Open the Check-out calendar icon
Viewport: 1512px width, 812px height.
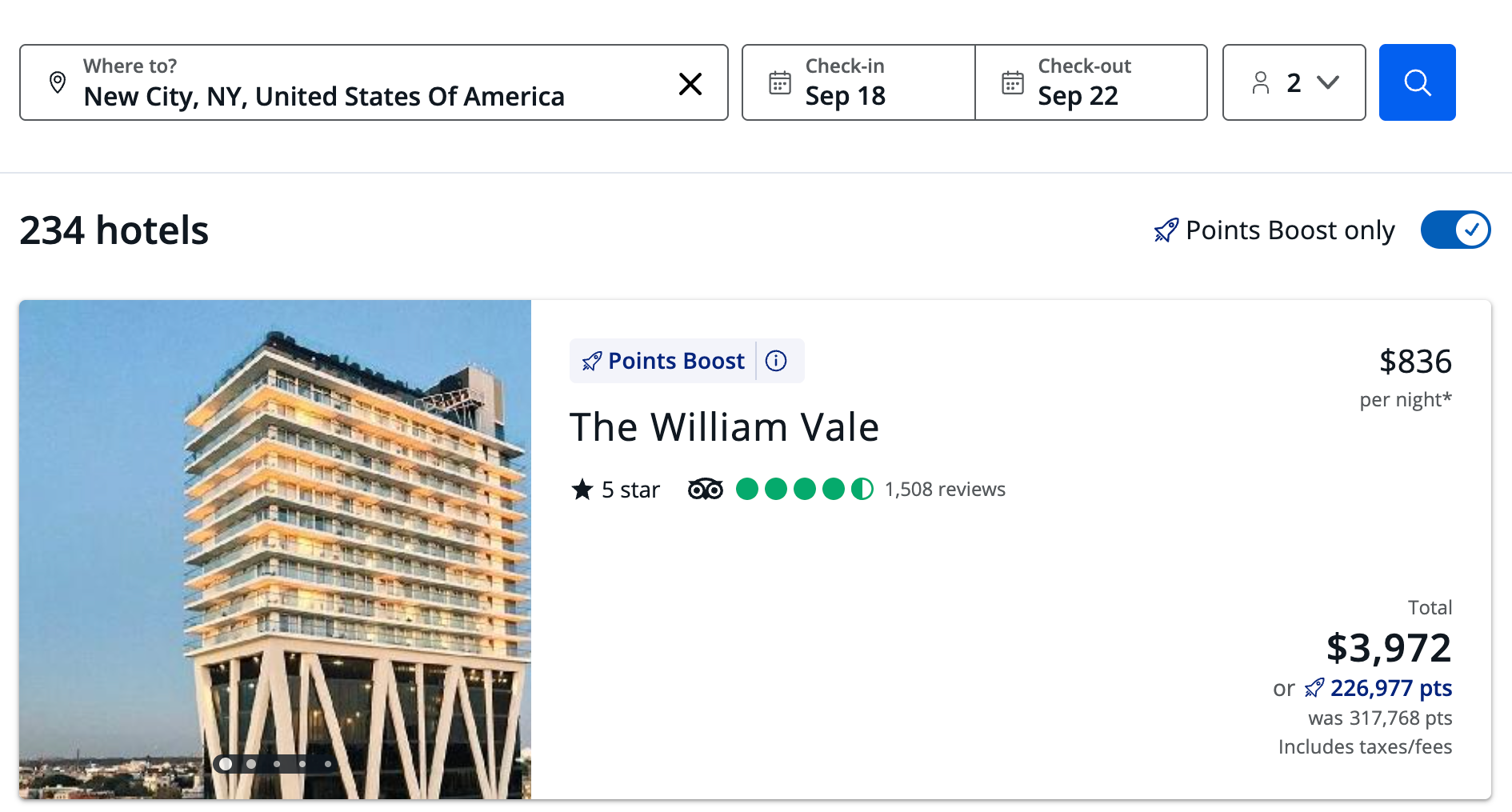[1013, 82]
